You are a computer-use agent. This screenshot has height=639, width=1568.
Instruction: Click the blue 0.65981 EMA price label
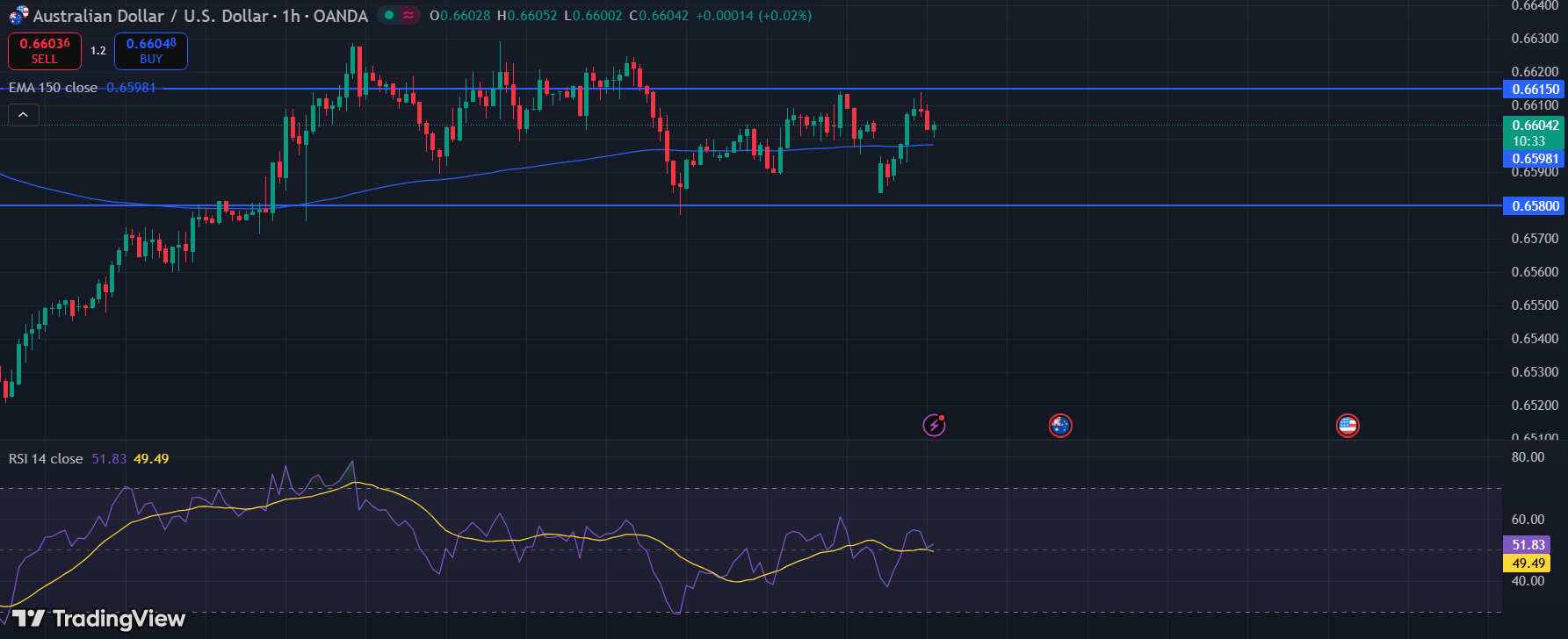tap(1535, 159)
